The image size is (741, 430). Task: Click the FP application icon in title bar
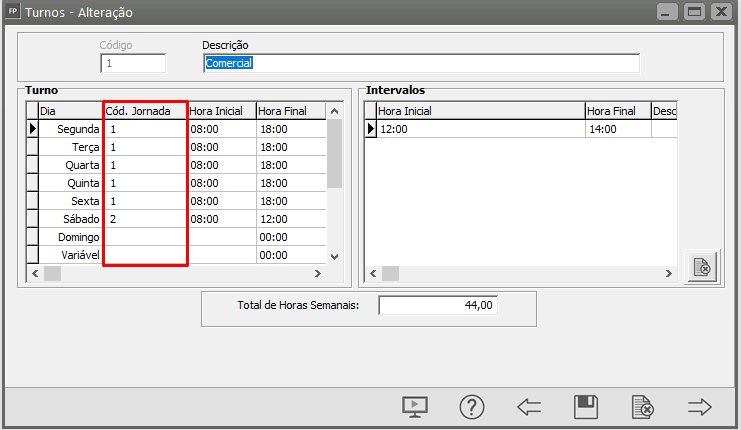coord(12,13)
